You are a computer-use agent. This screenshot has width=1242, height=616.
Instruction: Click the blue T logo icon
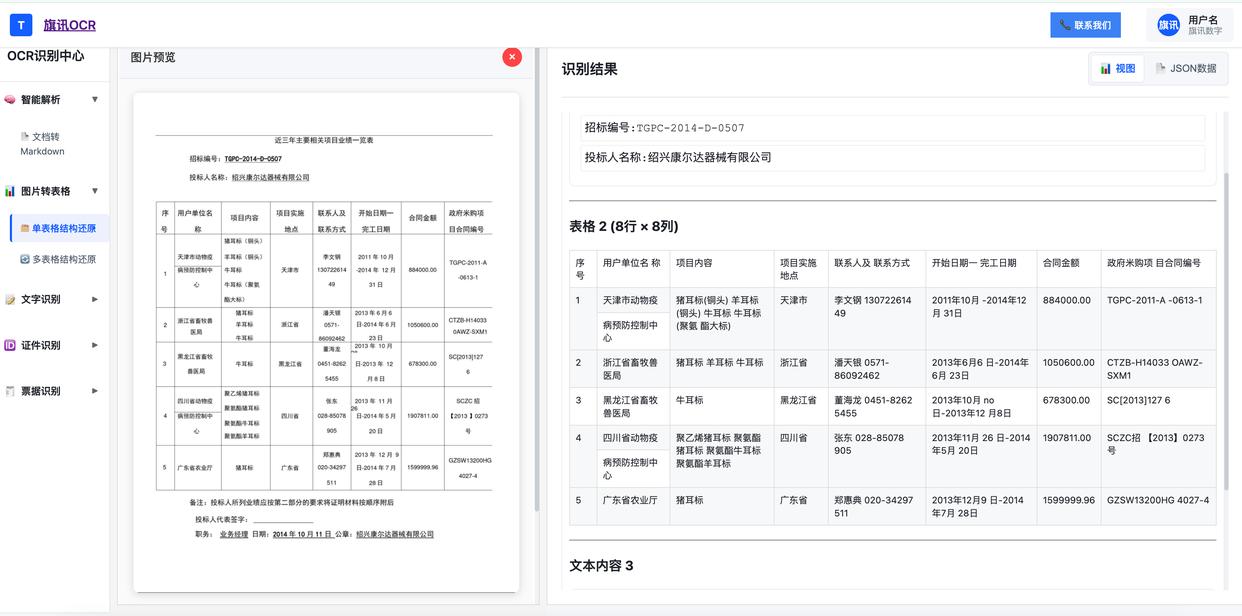(x=21, y=25)
